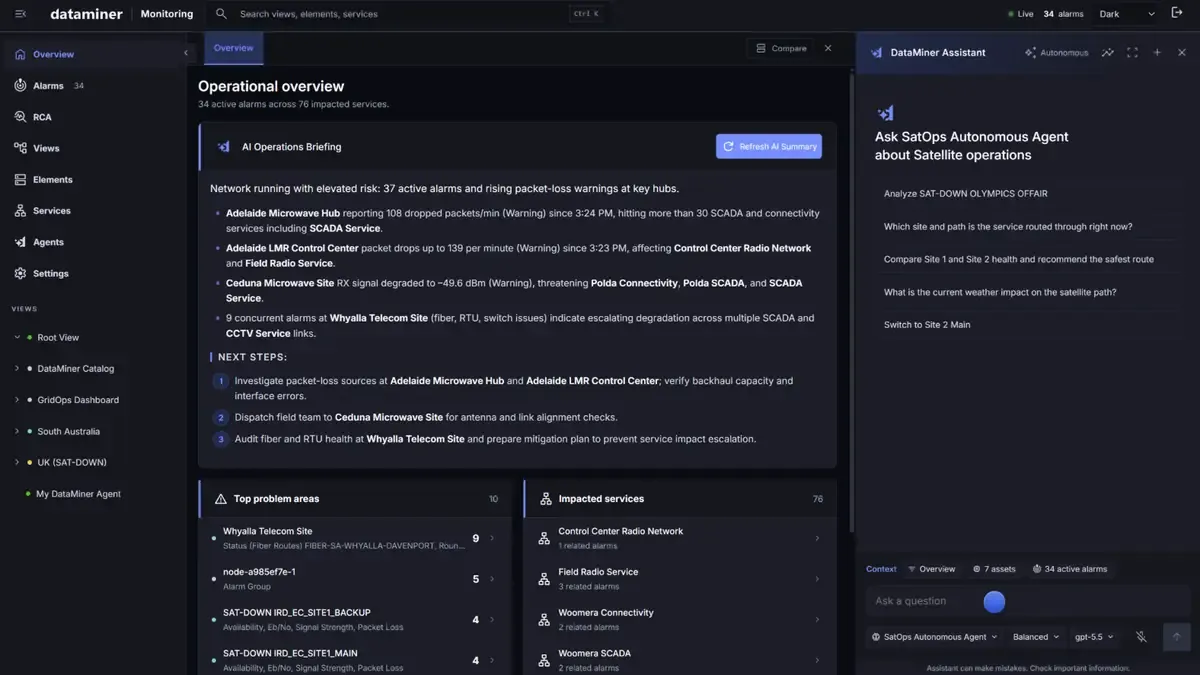Toggle the hamburger sidebar menu icon

pos(20,14)
